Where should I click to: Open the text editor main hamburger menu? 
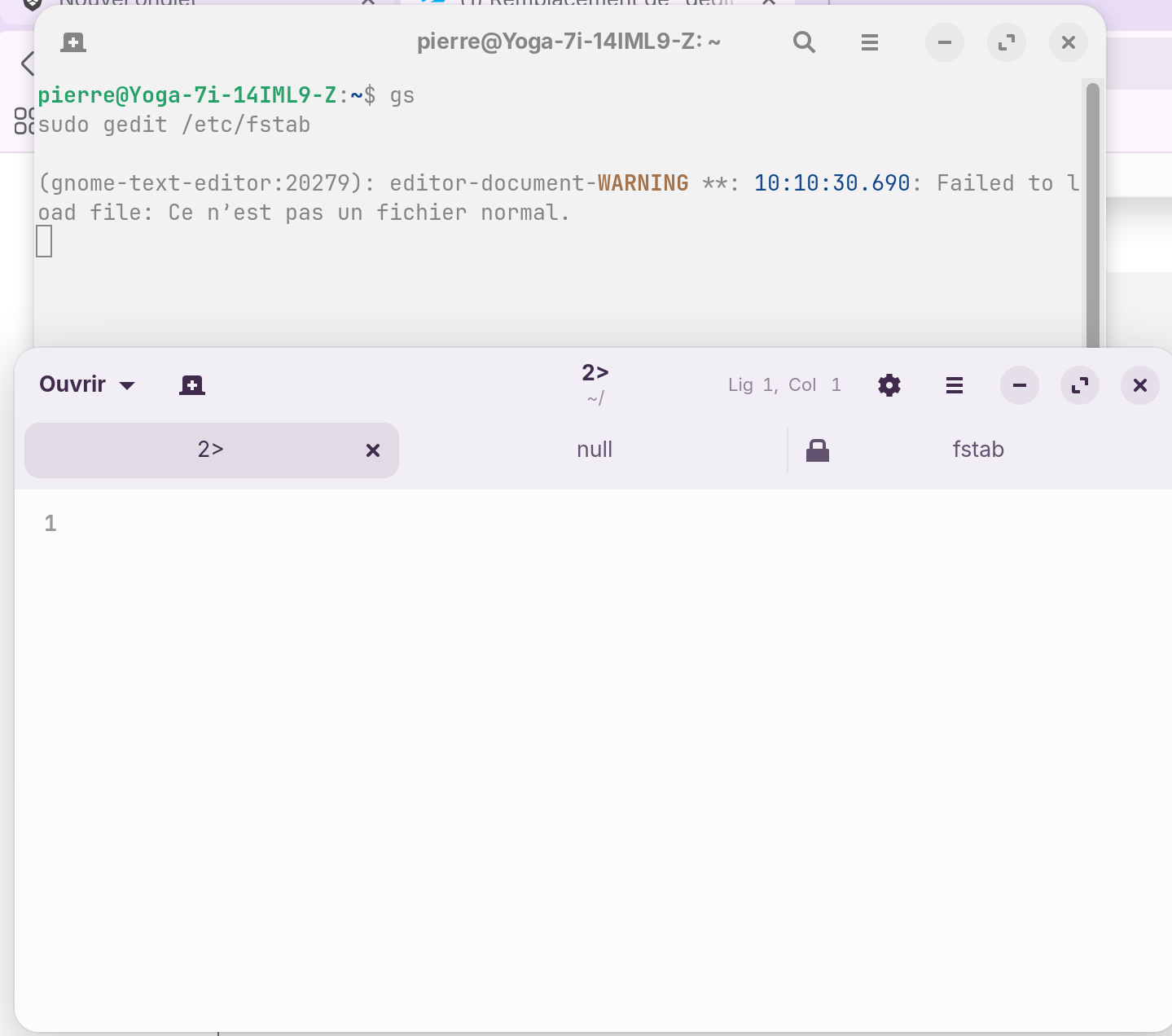[x=955, y=385]
